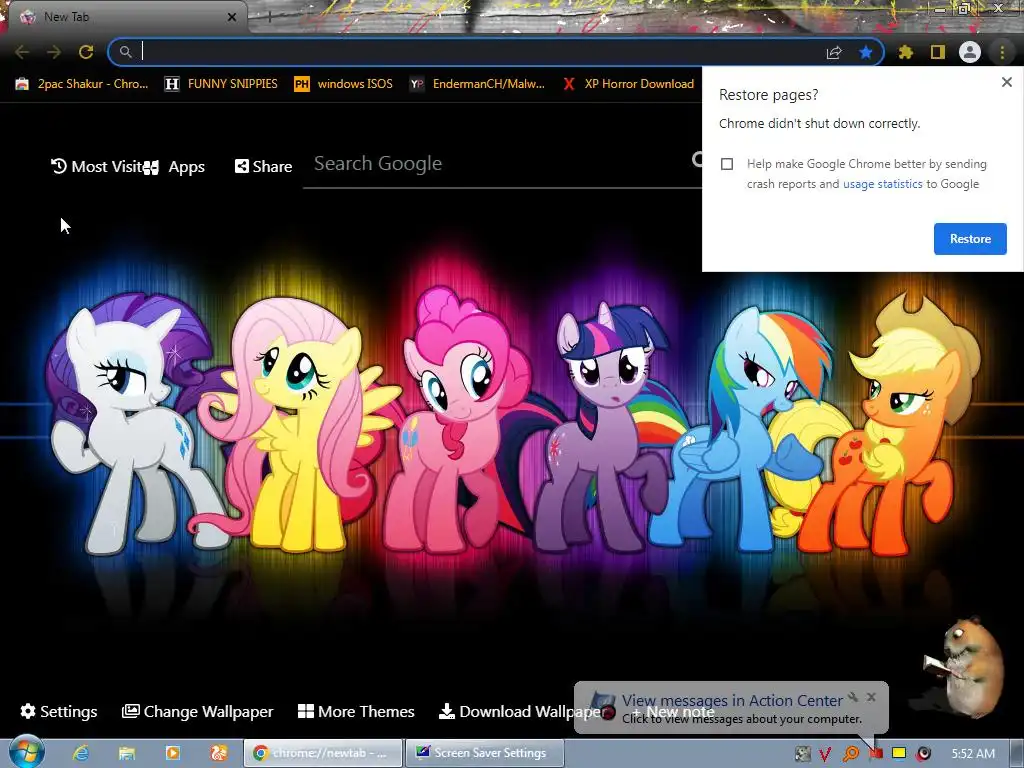This screenshot has width=1024, height=768.
Task: Open a new tab with plus button
Action: point(268,17)
